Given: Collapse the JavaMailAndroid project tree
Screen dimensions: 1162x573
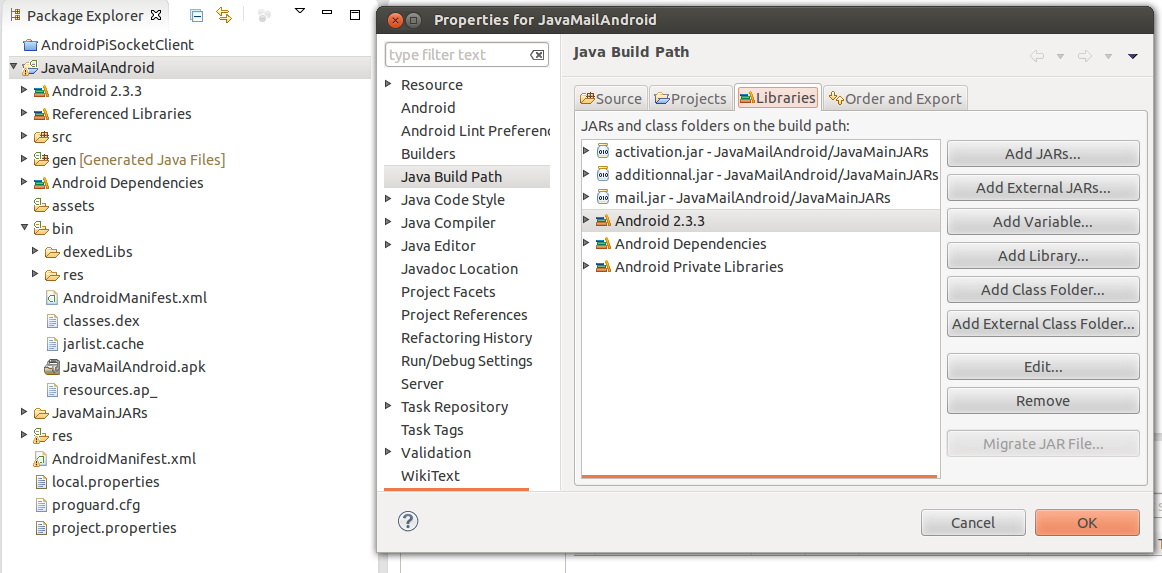Looking at the screenshot, I should 13,68.
